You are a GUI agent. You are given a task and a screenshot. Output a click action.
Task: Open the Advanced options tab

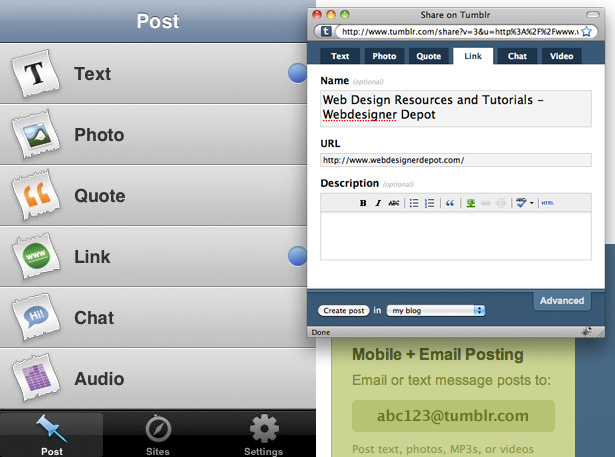(562, 300)
